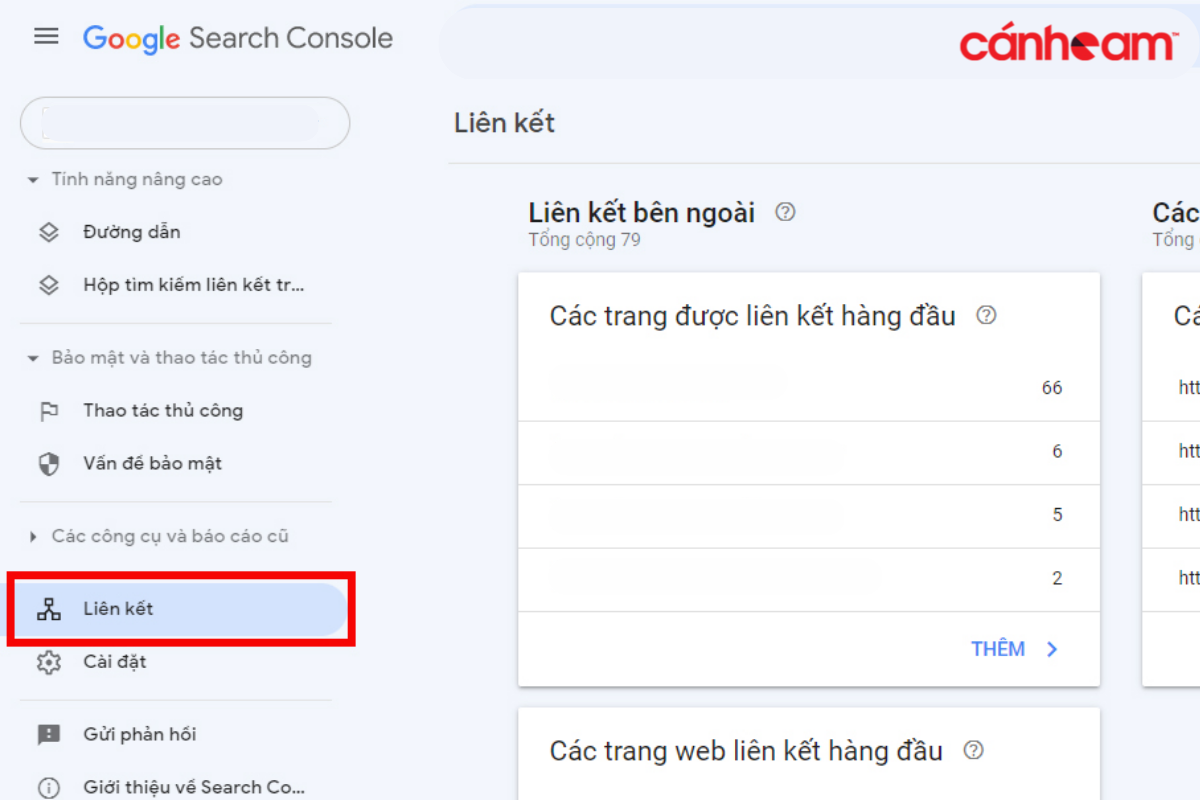Click the Liên kết sitemap icon
The width and height of the screenshot is (1200, 800).
coord(48,609)
